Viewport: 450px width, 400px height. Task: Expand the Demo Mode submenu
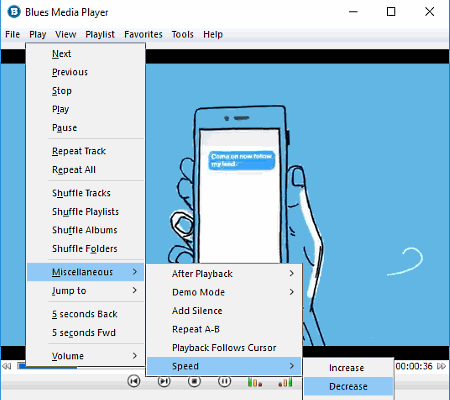pyautogui.click(x=224, y=292)
